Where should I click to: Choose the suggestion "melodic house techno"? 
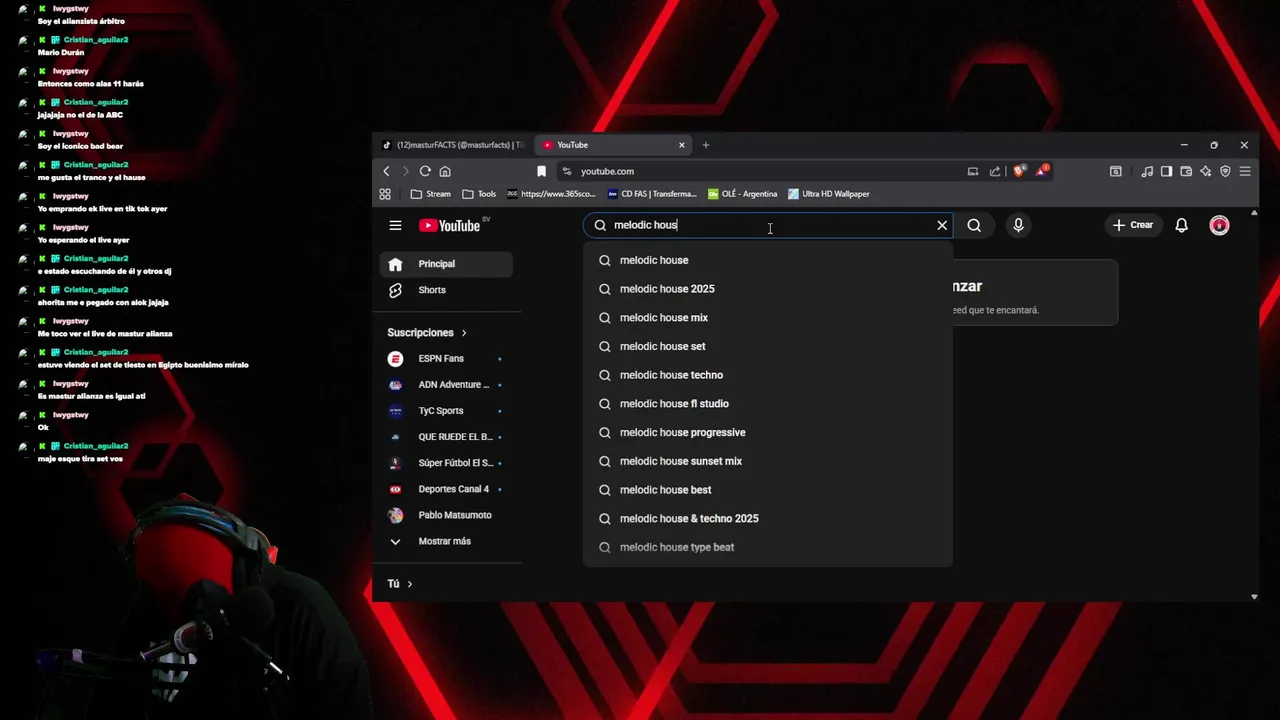click(x=767, y=375)
